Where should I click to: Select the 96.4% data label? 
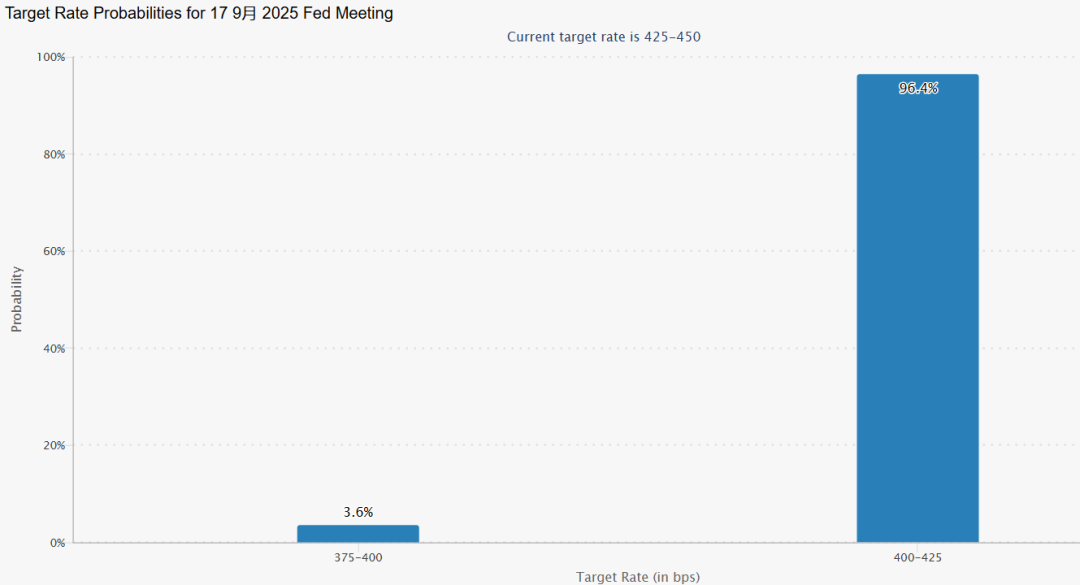(918, 88)
